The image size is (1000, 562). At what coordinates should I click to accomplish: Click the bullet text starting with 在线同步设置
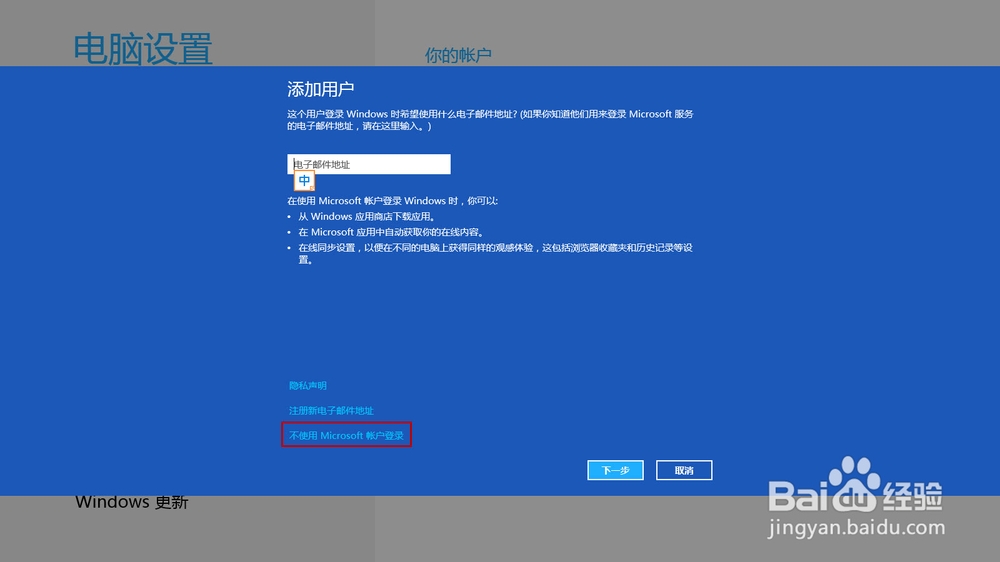click(496, 253)
